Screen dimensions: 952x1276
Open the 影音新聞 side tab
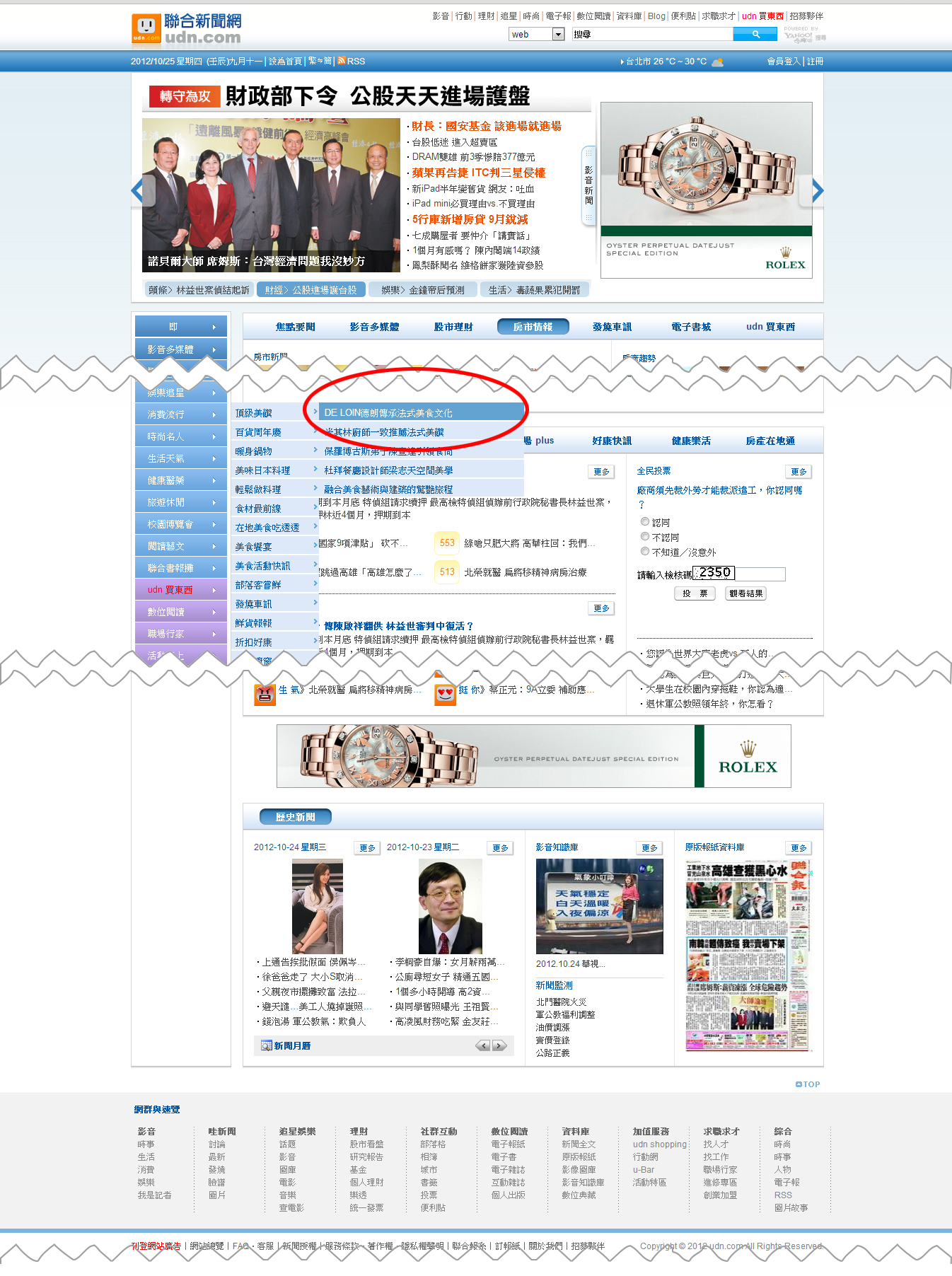[x=588, y=186]
